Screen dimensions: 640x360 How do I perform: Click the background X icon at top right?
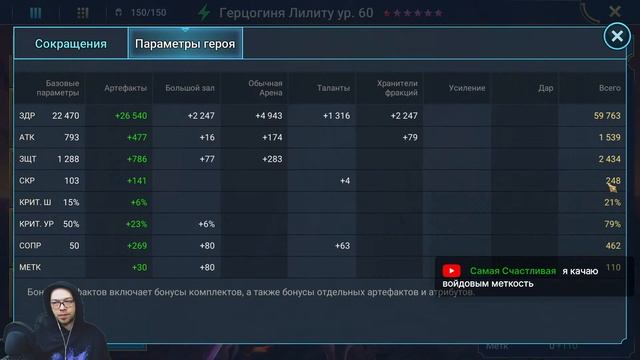point(615,11)
